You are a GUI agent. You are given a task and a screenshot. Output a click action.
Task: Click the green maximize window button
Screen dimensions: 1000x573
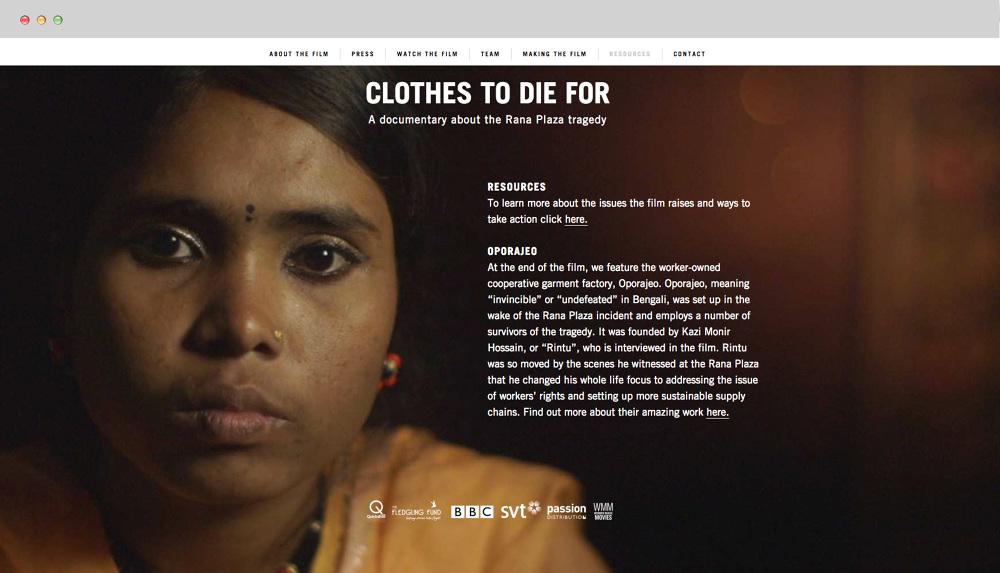click(58, 20)
